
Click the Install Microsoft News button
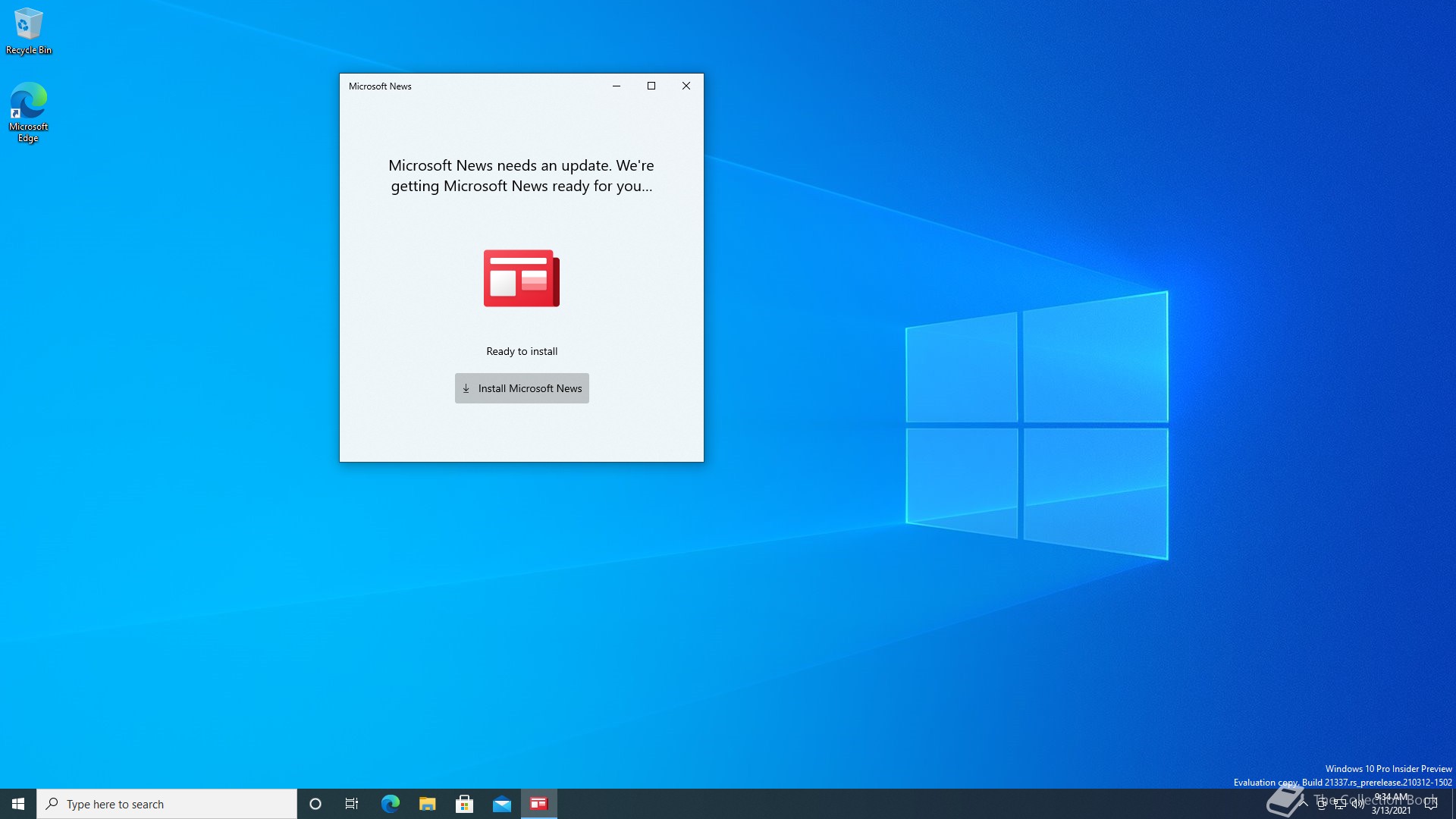522,388
